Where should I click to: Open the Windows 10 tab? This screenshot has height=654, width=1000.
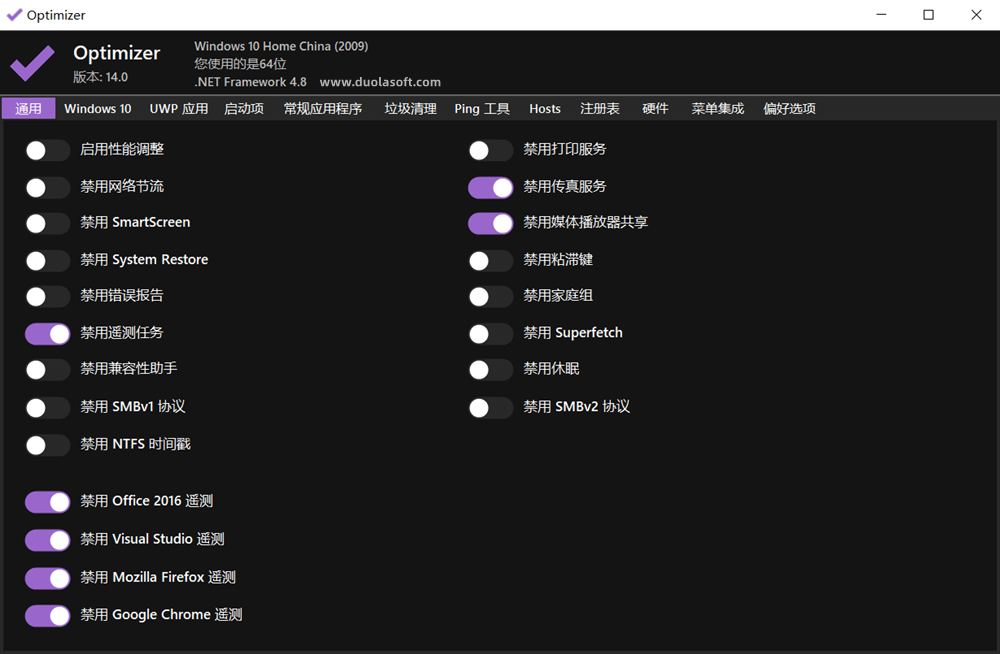(98, 108)
